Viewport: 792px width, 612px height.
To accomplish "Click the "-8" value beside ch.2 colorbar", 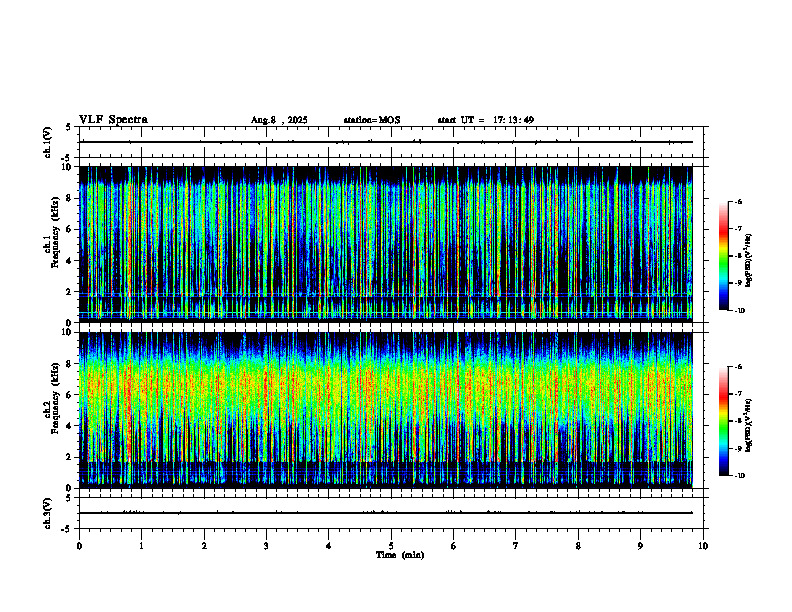I will click(x=738, y=421).
